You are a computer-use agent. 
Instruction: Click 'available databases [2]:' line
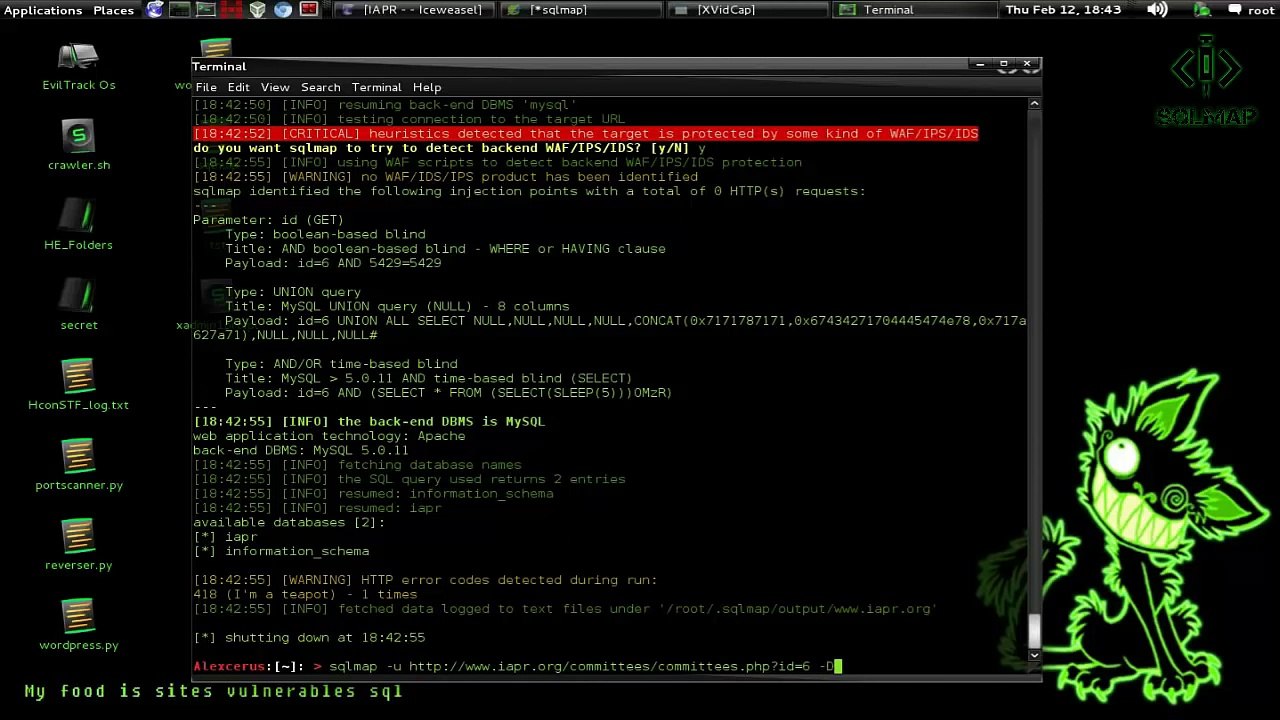(x=289, y=522)
